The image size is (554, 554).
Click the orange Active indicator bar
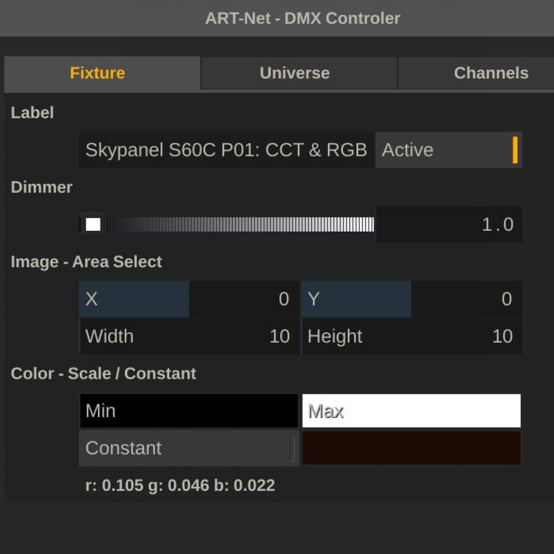click(515, 150)
